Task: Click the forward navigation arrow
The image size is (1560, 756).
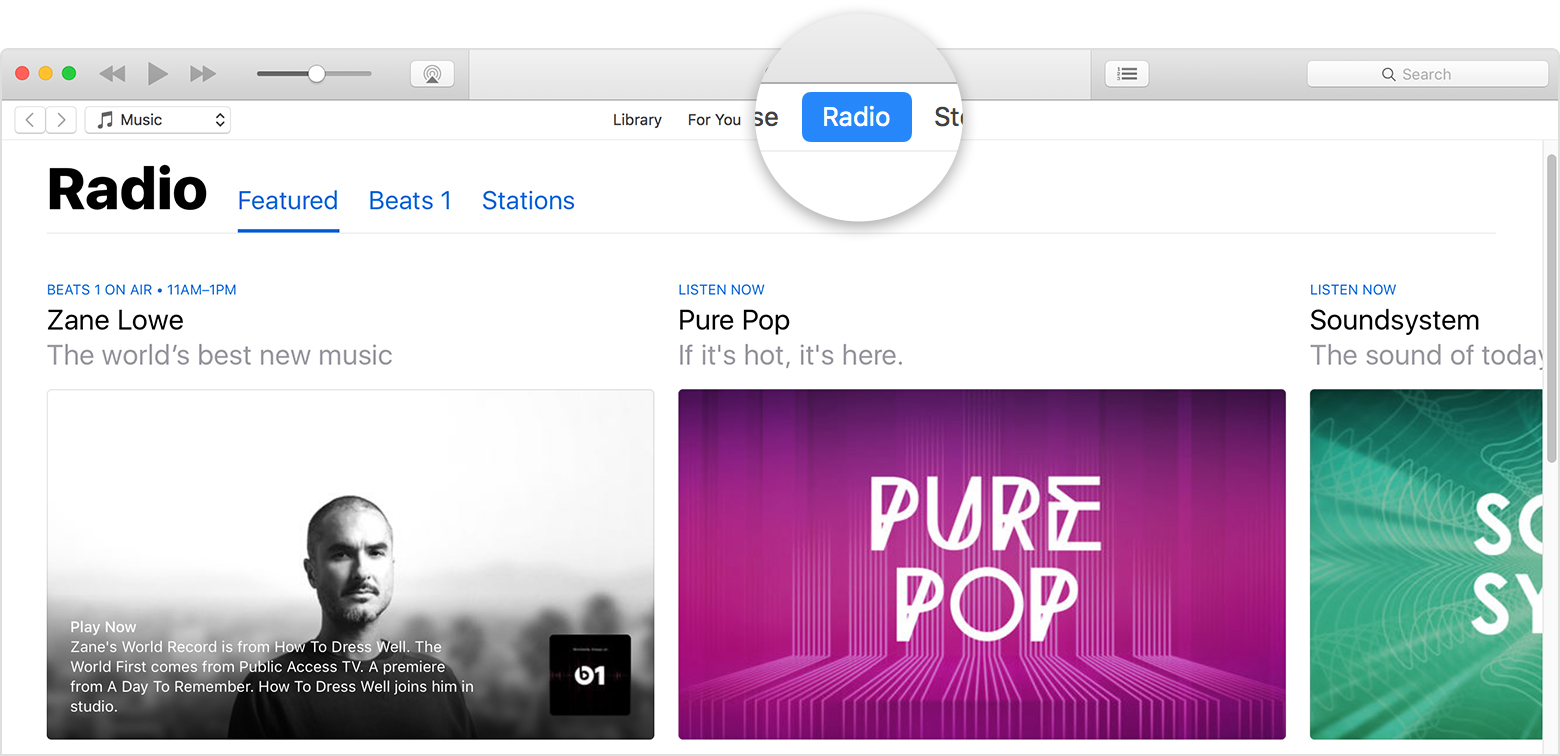Action: [61, 119]
